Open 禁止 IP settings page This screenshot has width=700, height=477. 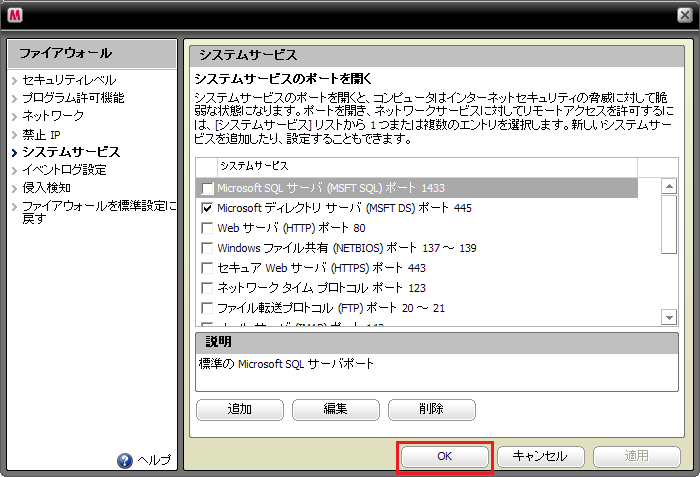tap(42, 134)
